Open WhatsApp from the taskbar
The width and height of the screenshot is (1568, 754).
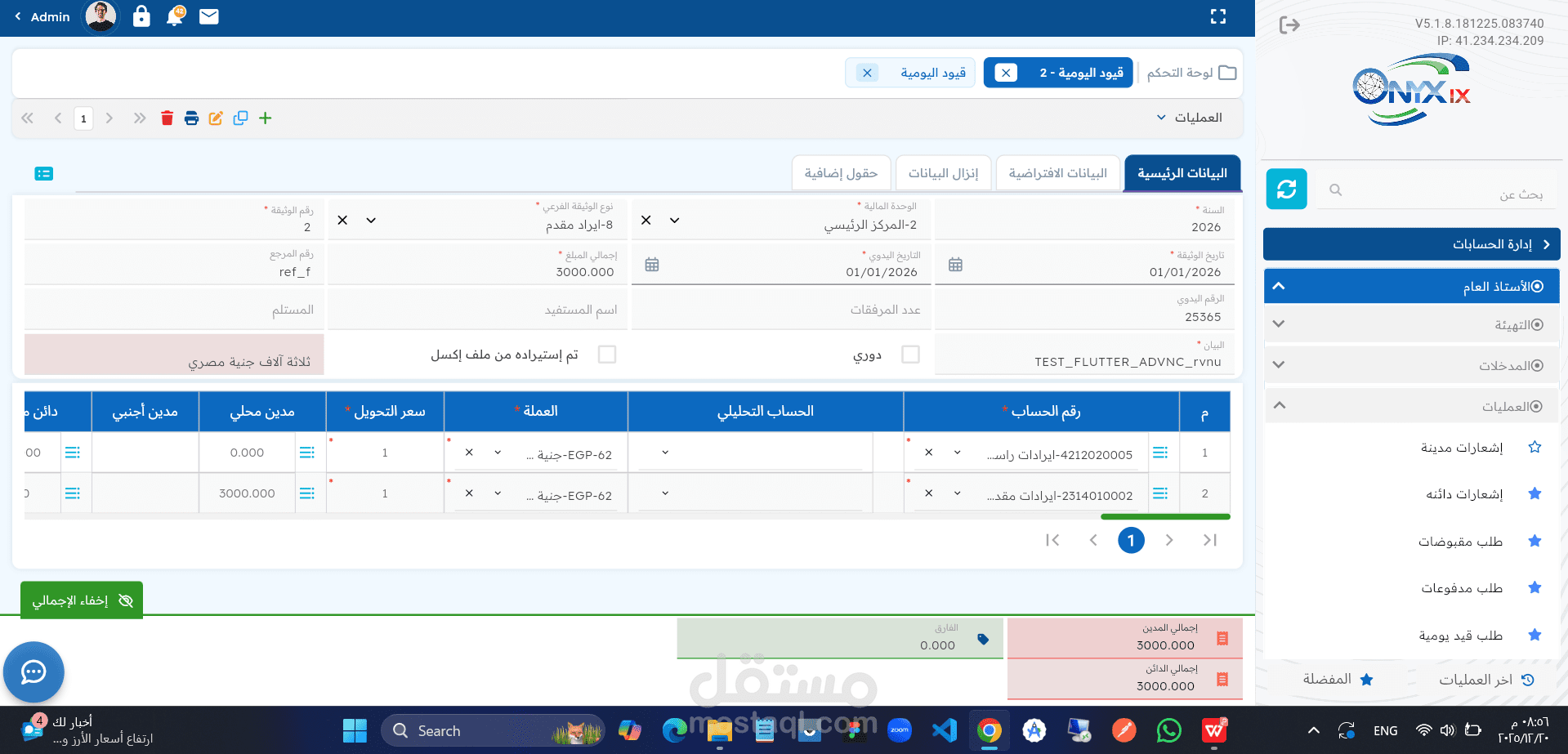[x=1169, y=730]
